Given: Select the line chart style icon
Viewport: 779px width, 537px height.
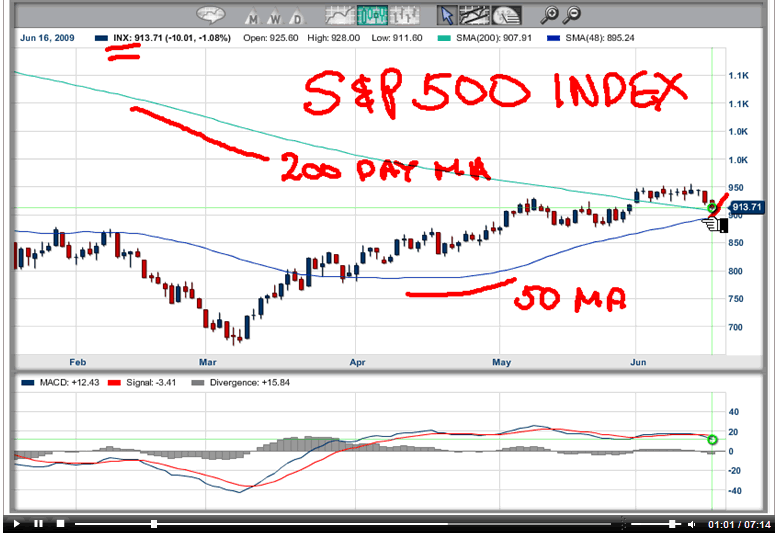Looking at the screenshot, I should click(340, 16).
